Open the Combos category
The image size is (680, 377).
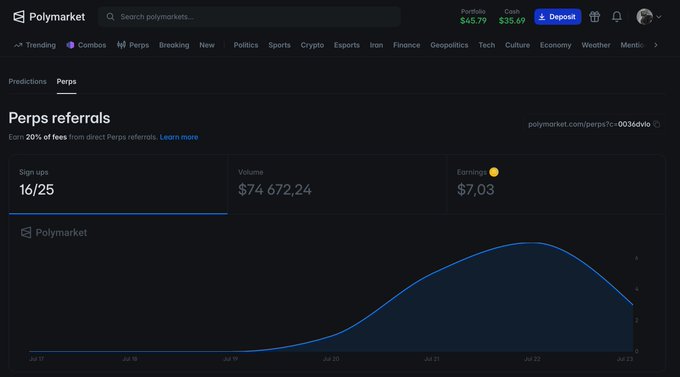pyautogui.click(x=86, y=45)
